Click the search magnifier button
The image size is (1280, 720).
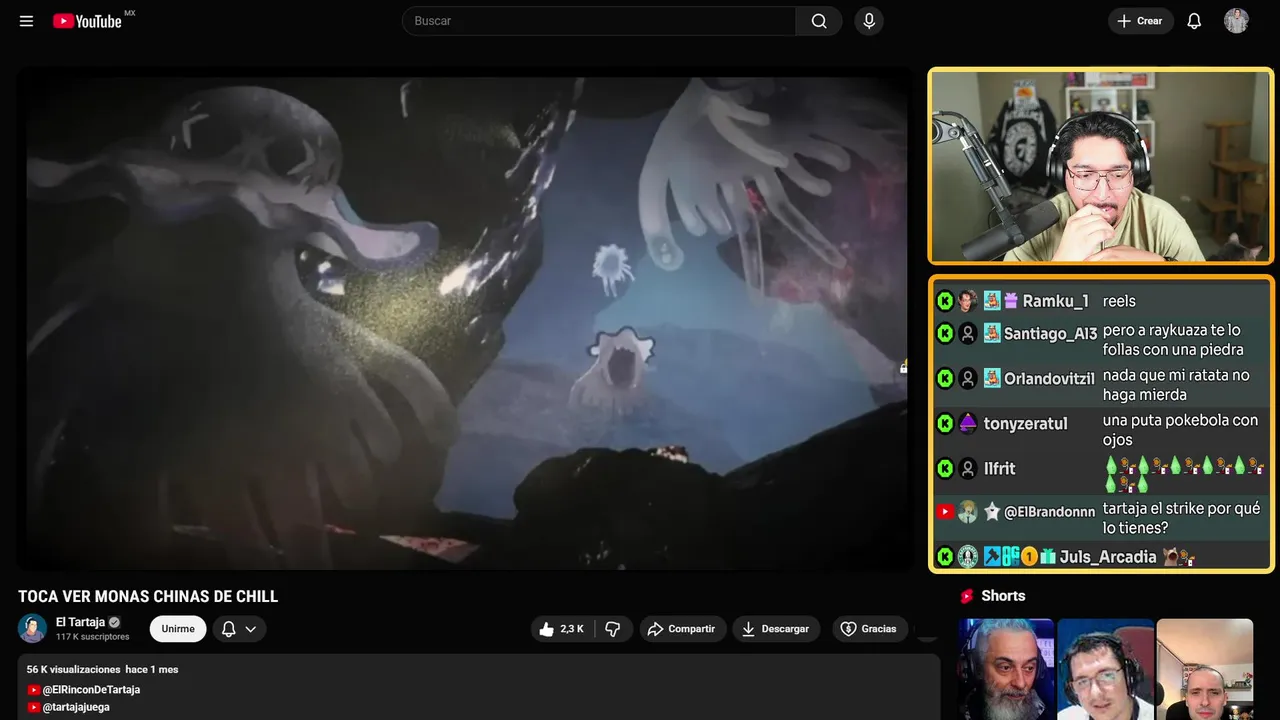[819, 21]
